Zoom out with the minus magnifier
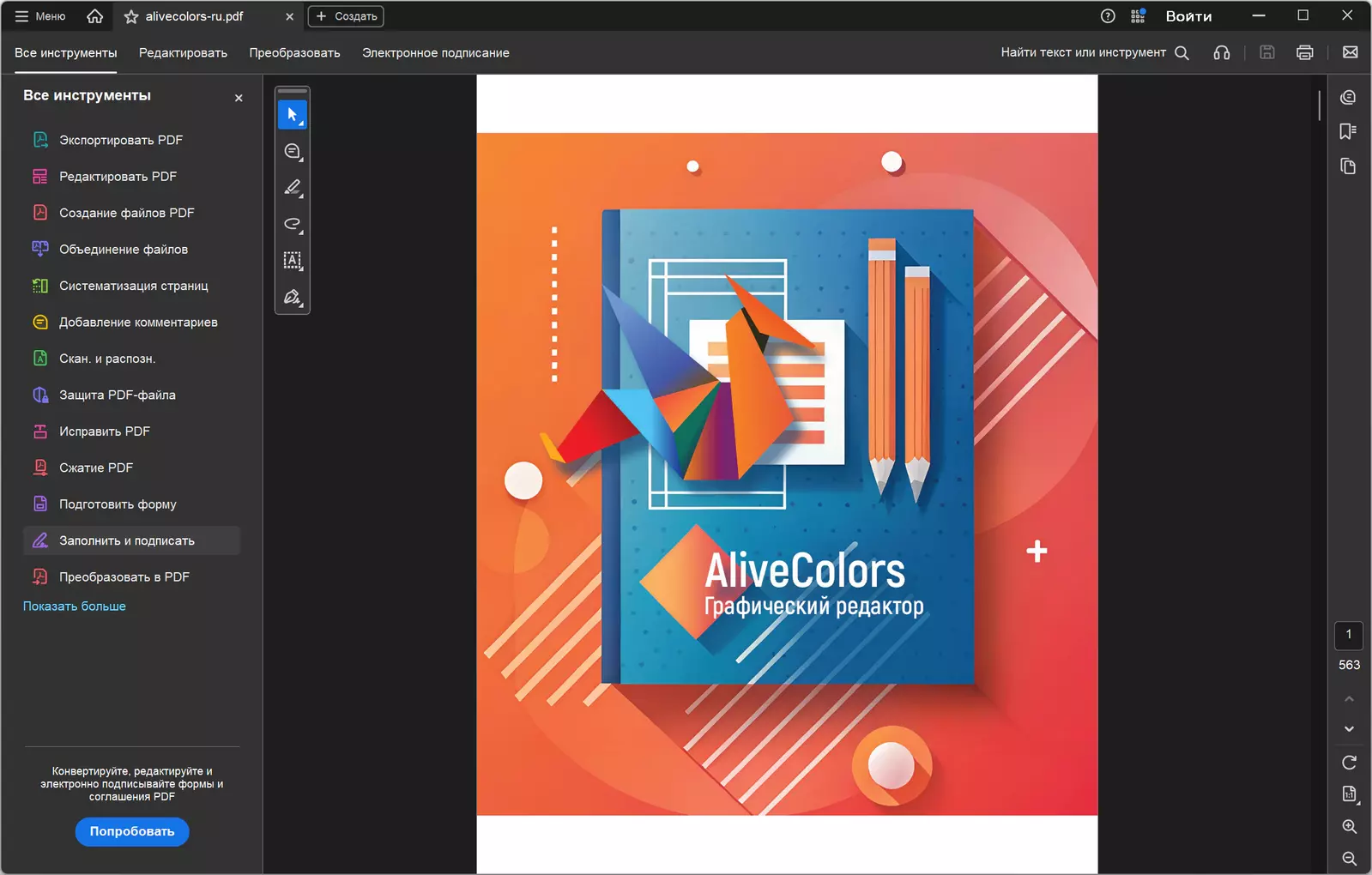 point(1349,859)
